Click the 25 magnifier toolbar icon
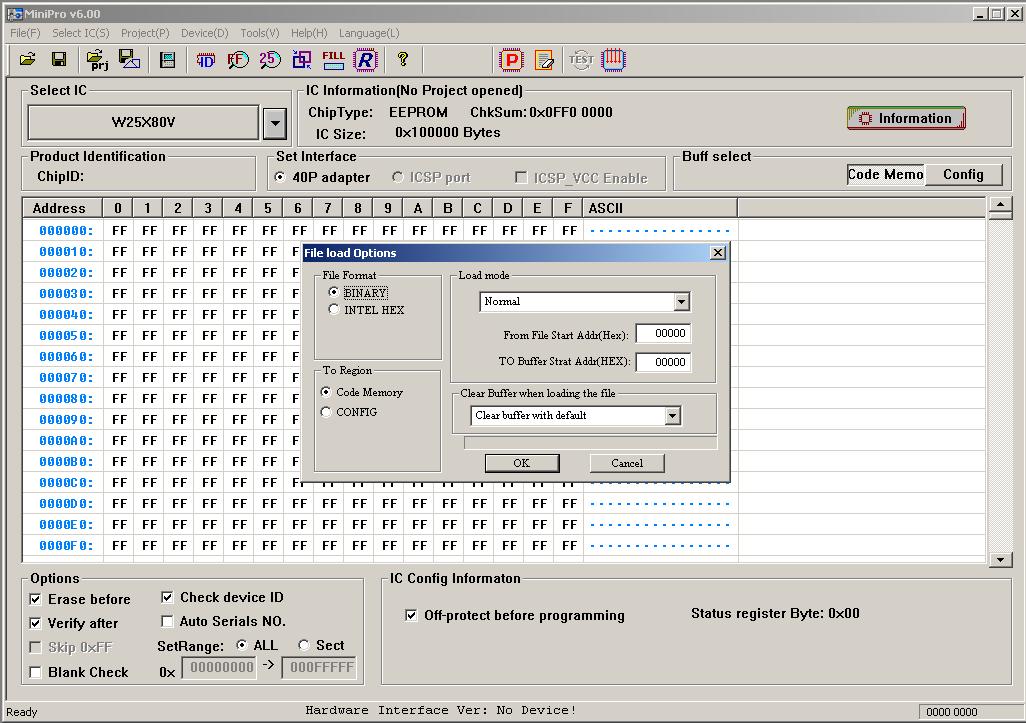The height and width of the screenshot is (723, 1026). click(270, 60)
